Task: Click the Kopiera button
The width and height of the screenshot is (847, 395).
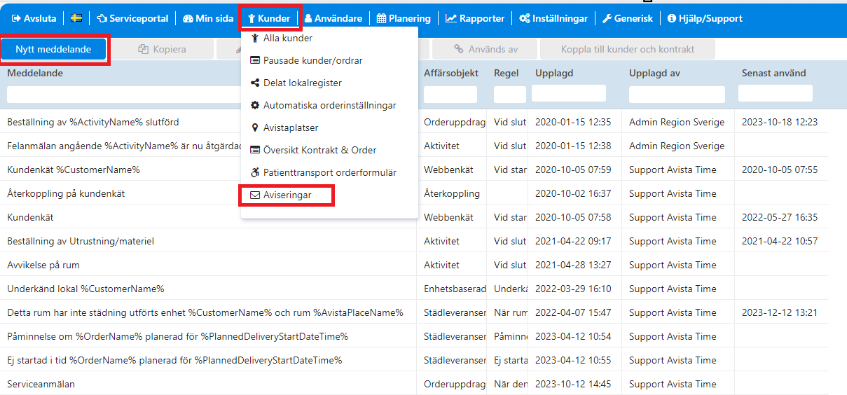Action: click(x=162, y=49)
